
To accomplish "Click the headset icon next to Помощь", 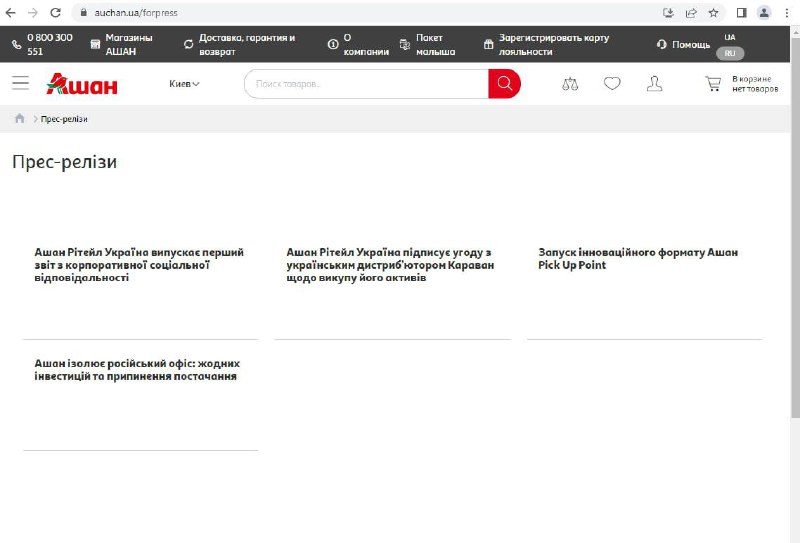I will point(662,44).
